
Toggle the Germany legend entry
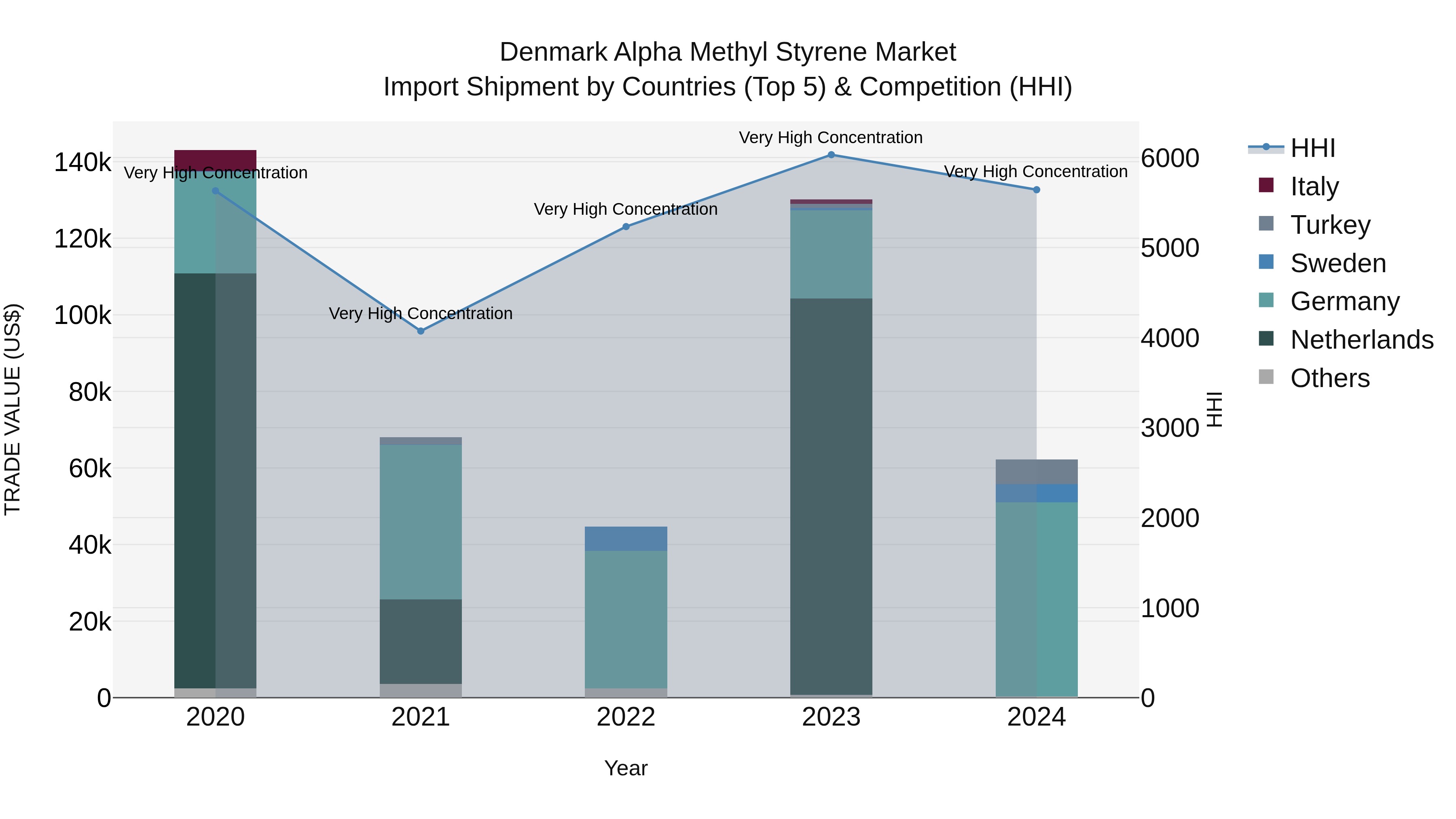[1330, 301]
